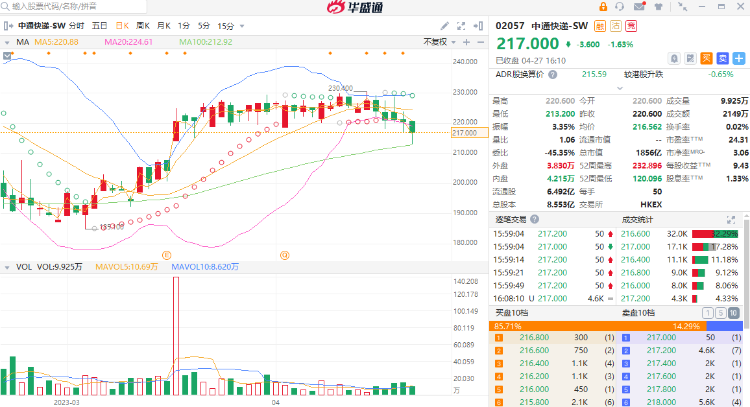The image size is (750, 407).
Task: Open more time periods dropdown after 15分
Action: click(242, 26)
